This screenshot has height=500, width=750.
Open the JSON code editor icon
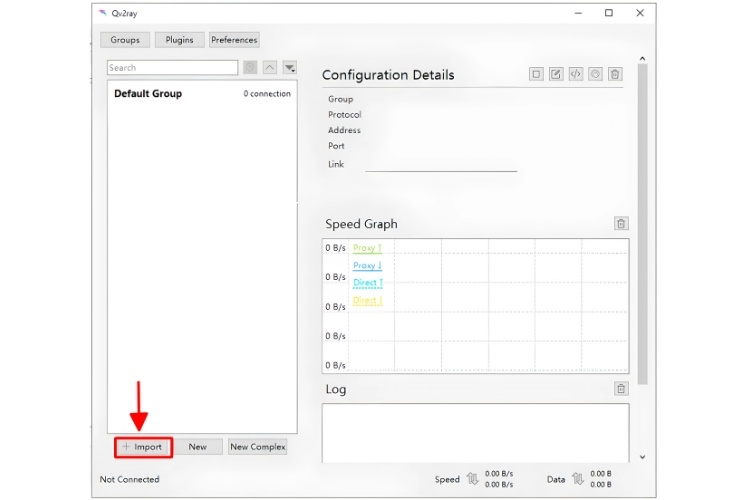click(x=575, y=74)
